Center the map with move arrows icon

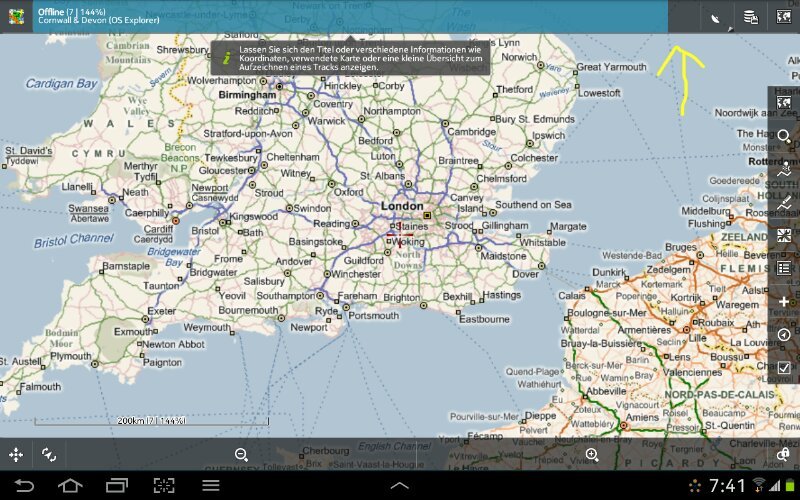pos(16,455)
